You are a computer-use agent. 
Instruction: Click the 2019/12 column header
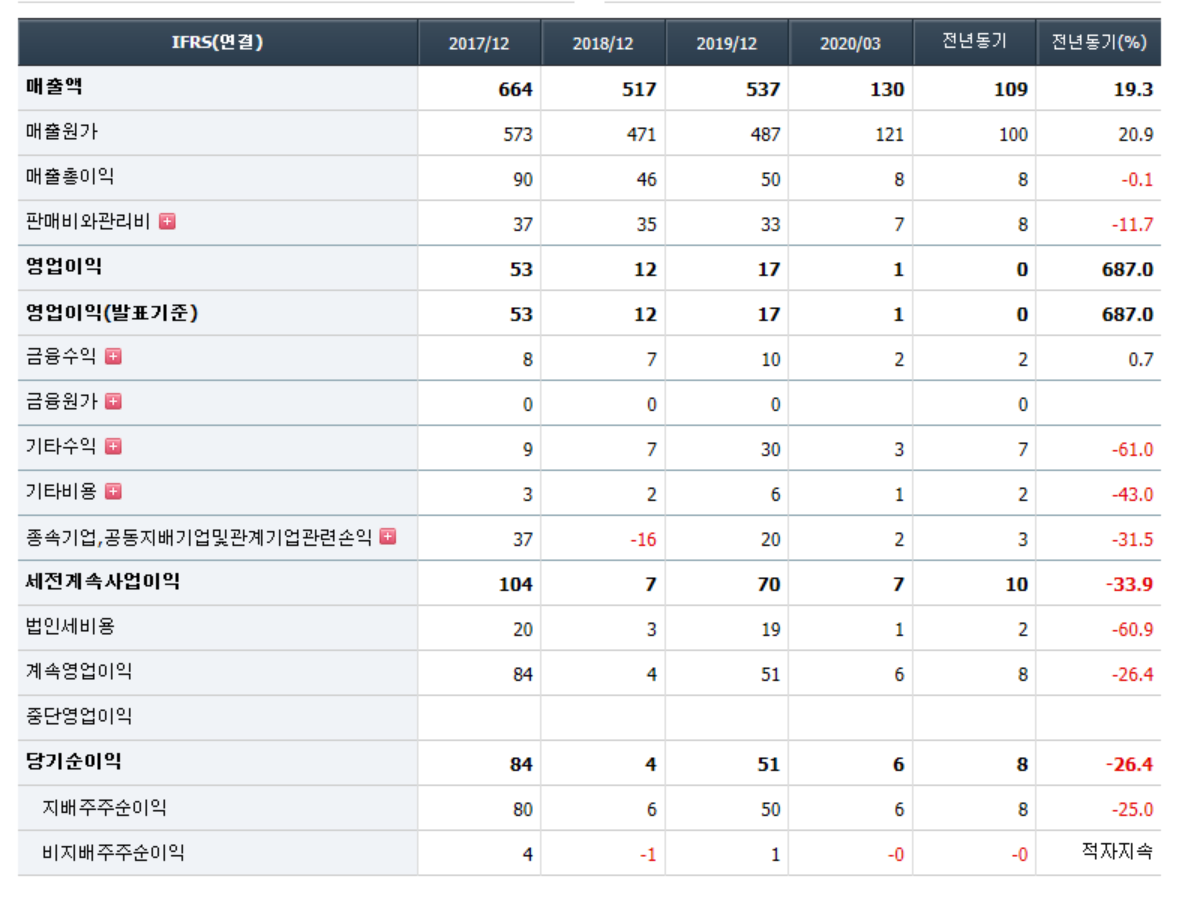[x=727, y=43]
